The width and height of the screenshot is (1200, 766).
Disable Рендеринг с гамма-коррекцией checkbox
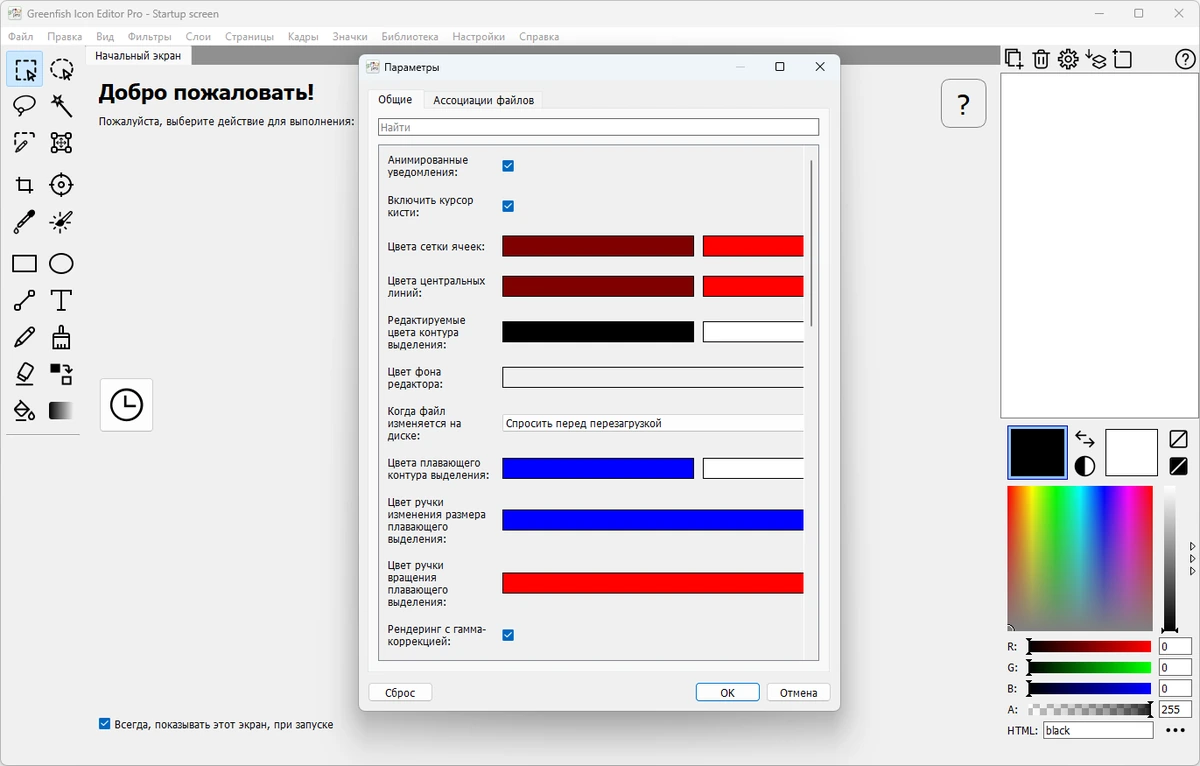(508, 635)
